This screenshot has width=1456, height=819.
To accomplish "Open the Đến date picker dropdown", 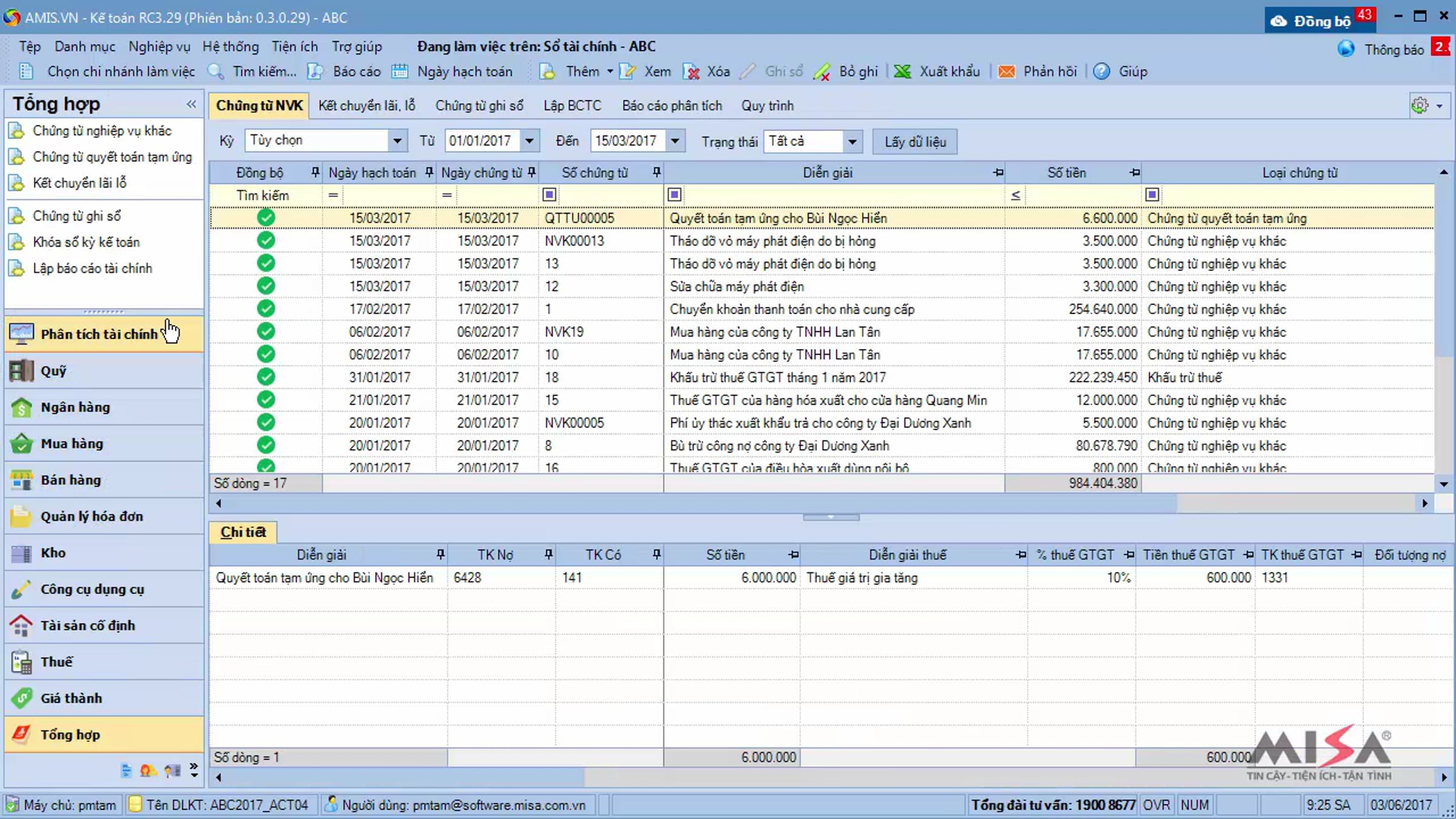I will point(675,141).
